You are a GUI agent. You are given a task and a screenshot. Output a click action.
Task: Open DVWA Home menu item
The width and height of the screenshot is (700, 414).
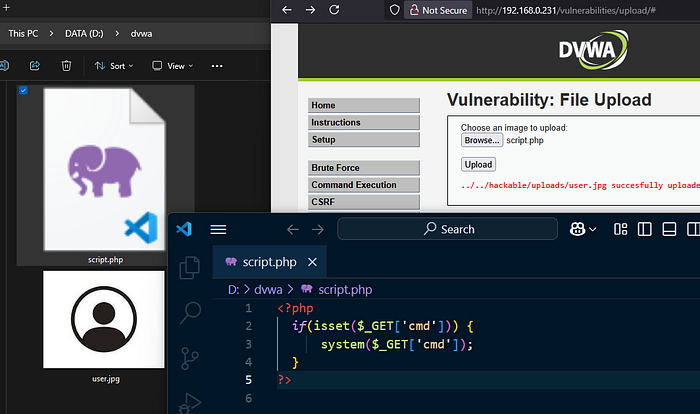pos(364,105)
